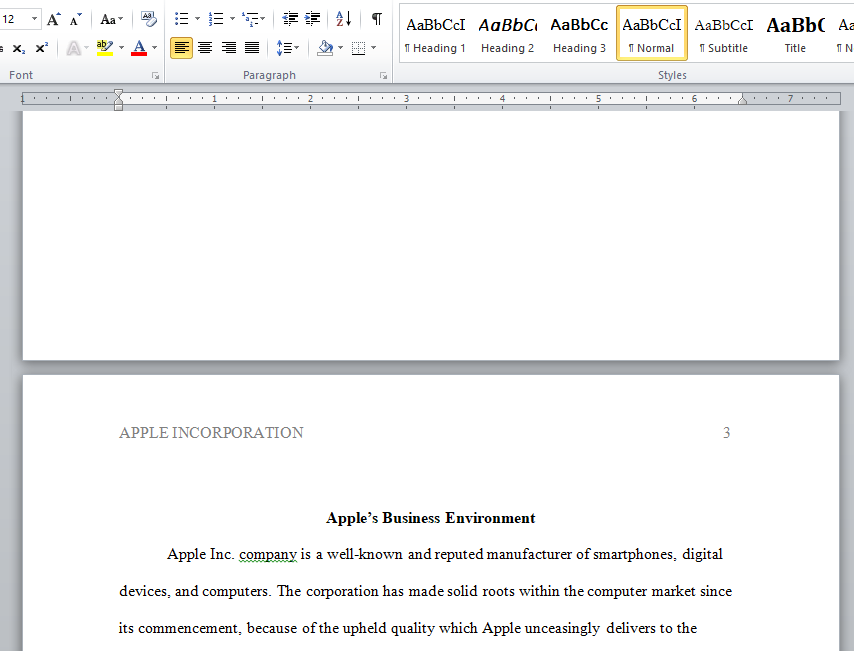Click the Shrink Font icon
The image size is (854, 651).
click(76, 20)
